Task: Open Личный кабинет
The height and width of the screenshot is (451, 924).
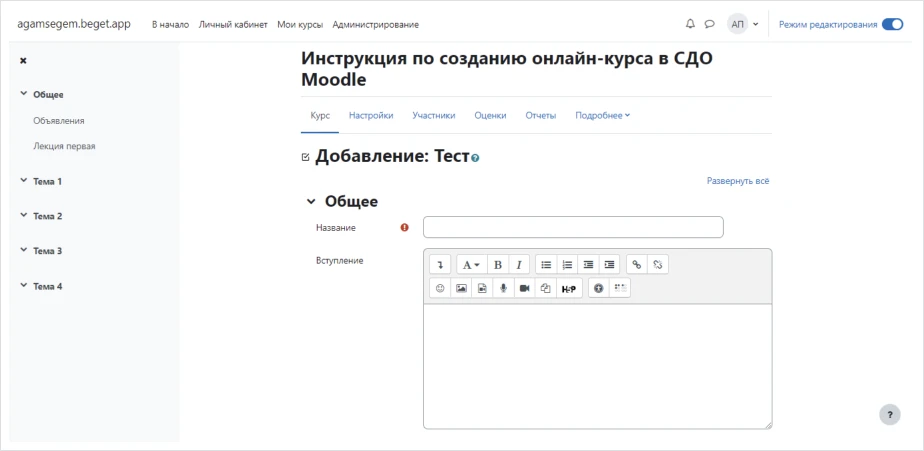Action: tap(233, 25)
